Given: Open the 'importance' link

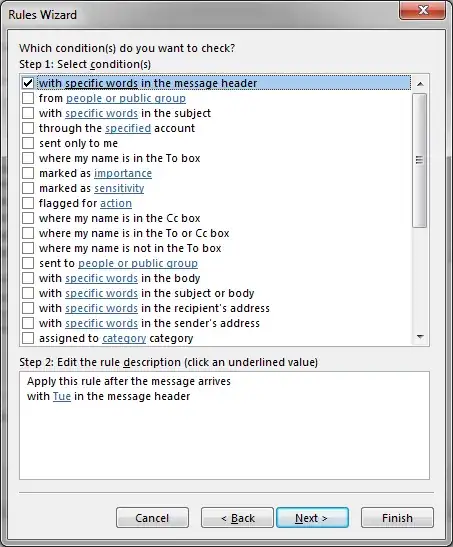Looking at the screenshot, I should click(x=123, y=173).
